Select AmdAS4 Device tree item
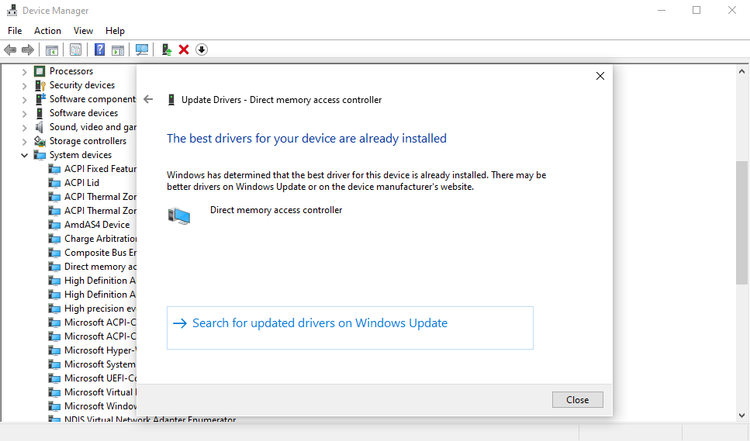Image resolution: width=750 pixels, height=441 pixels. [97, 225]
